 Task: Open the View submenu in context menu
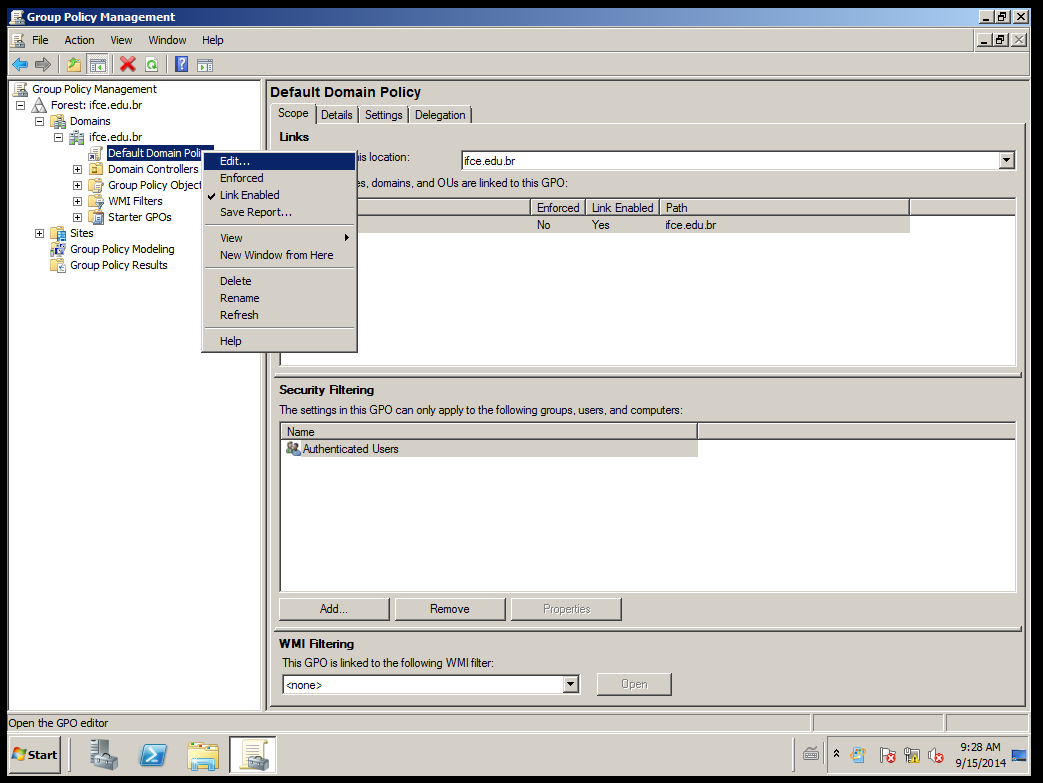[x=279, y=238]
